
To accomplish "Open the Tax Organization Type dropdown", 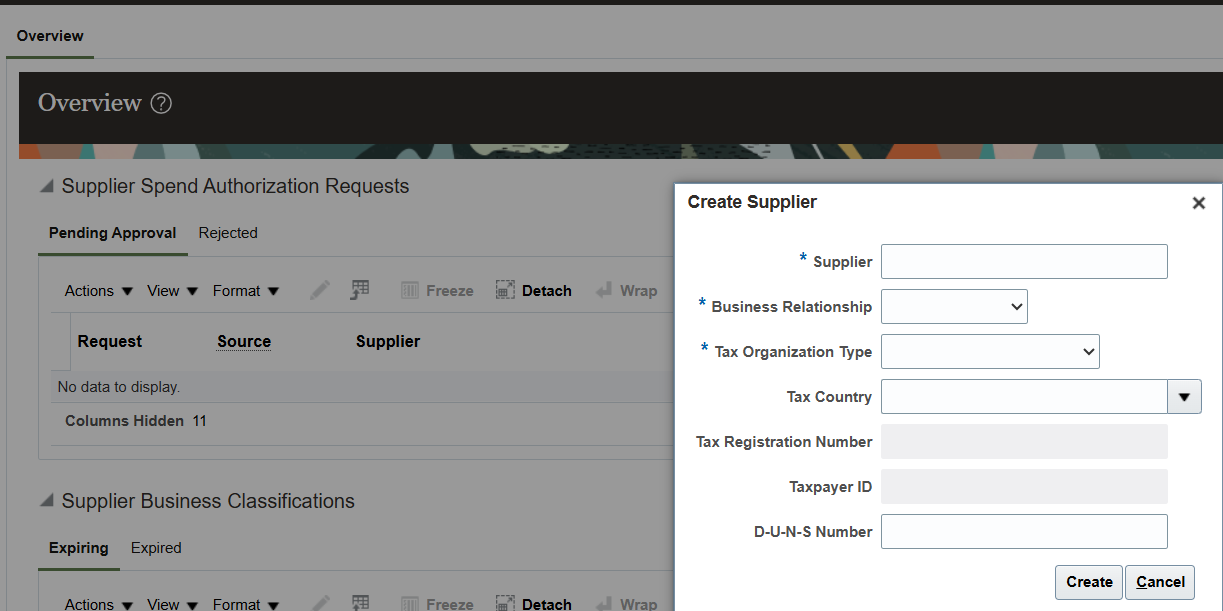I will 990,352.
